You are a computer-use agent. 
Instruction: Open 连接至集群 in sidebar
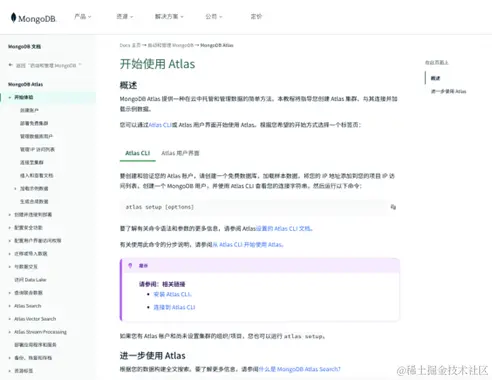pyautogui.click(x=32, y=162)
